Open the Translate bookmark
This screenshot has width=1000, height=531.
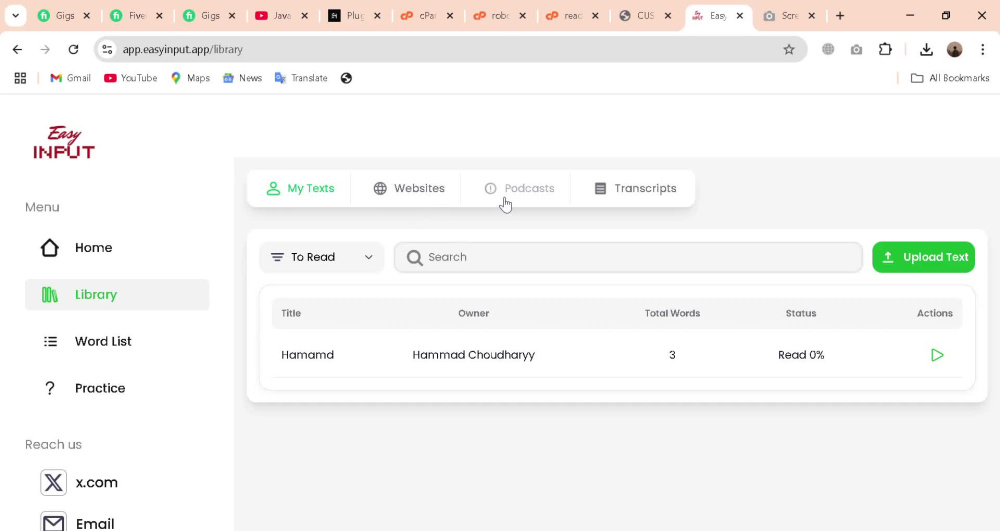301,78
